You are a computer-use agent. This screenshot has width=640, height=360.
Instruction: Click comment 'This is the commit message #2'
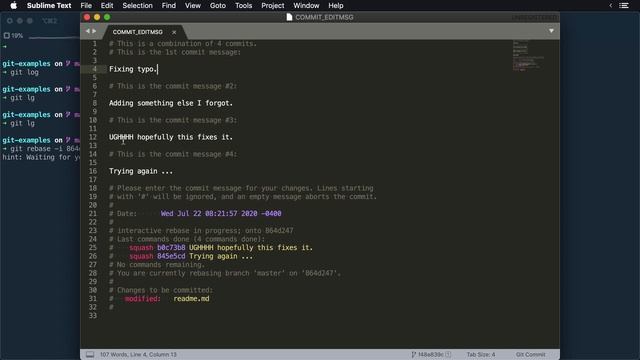click(173, 86)
